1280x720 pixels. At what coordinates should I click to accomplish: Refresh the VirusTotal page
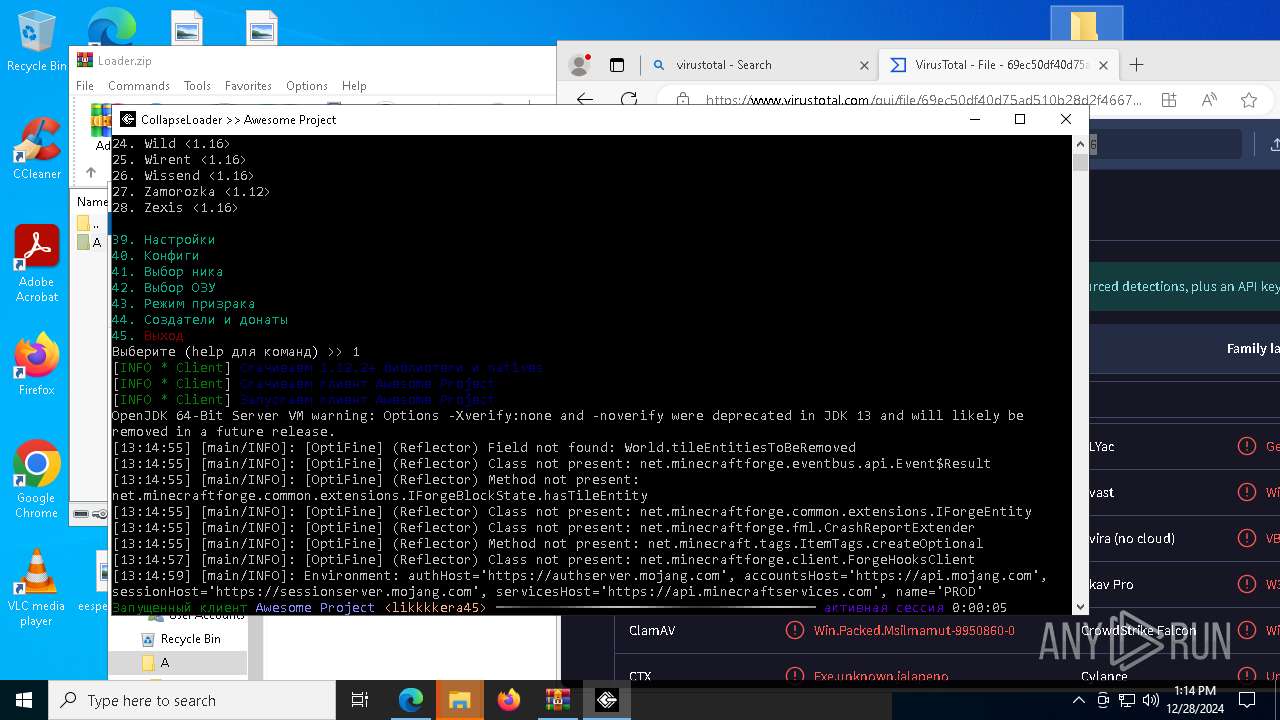tap(629, 100)
